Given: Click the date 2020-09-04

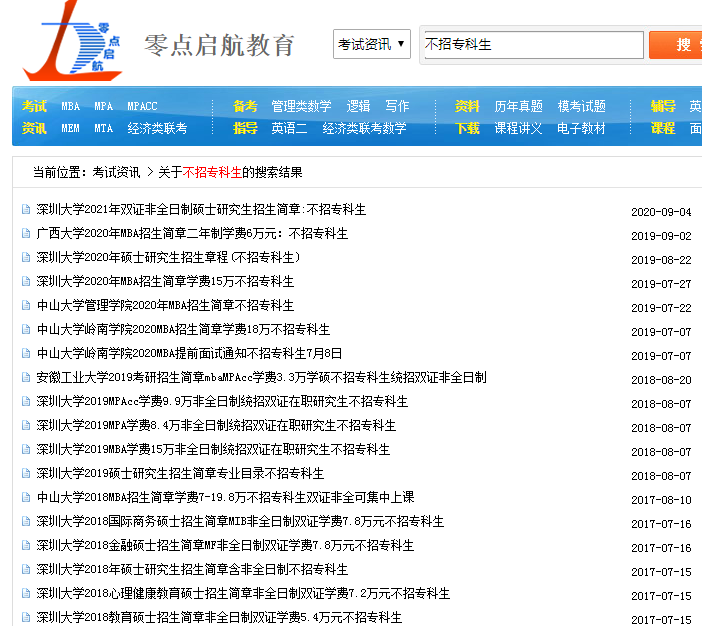Looking at the screenshot, I should 661,212.
